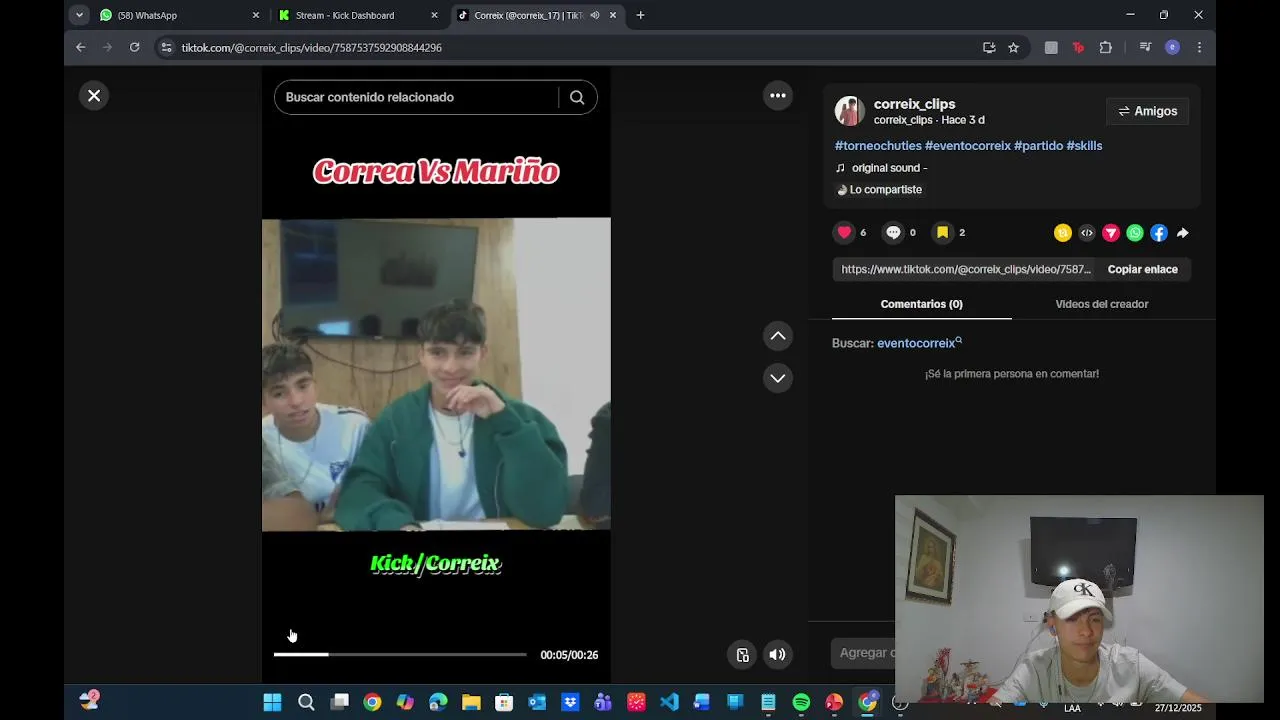Click the yellow repost share icon
Screen dimensions: 1280x720
pos(1063,233)
